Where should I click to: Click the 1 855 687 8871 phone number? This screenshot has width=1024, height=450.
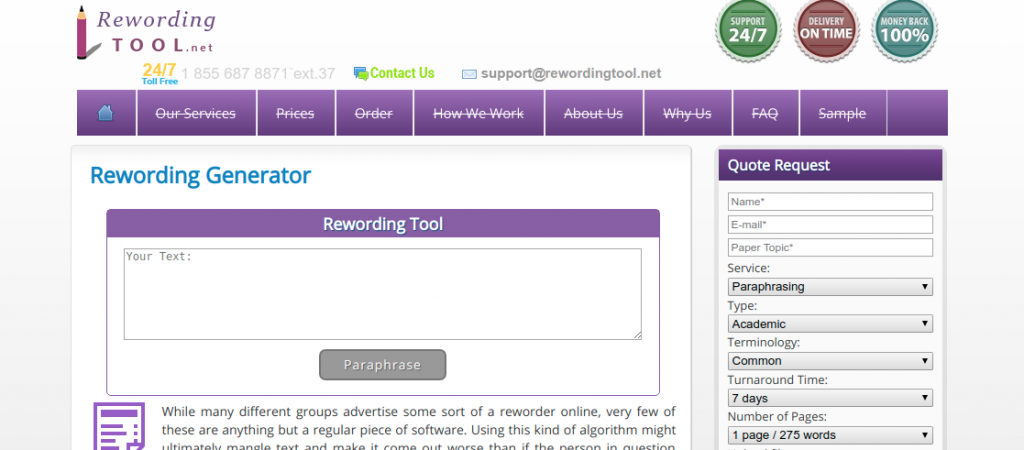pos(259,74)
